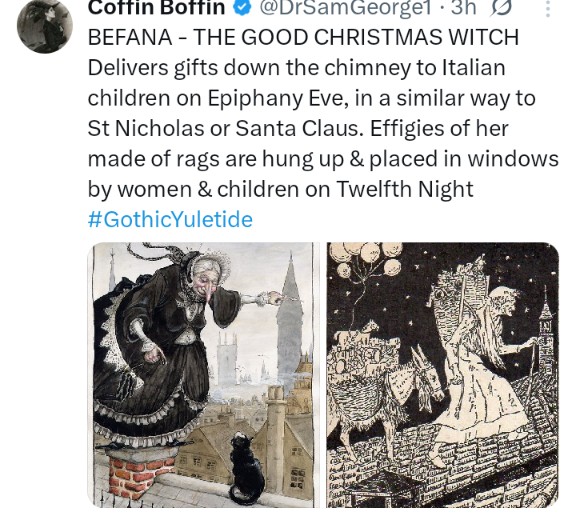Enlarge the color witch-on-chimney illustration
The width and height of the screenshot is (576, 515).
[204, 375]
